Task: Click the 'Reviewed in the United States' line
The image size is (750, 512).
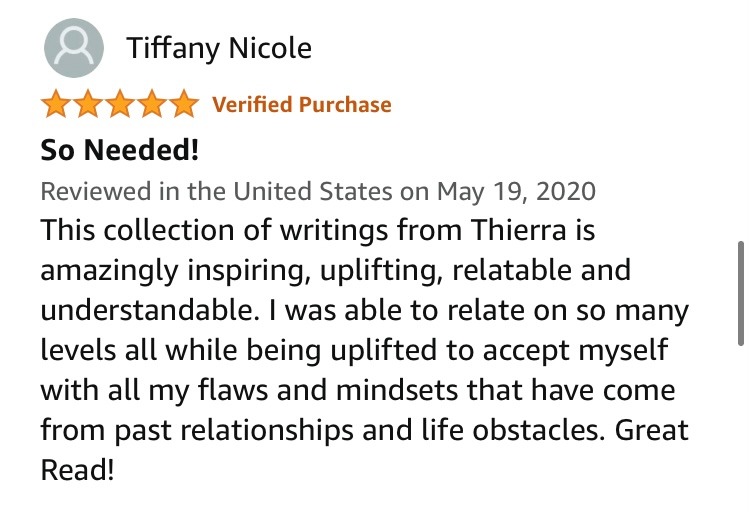Action: [318, 191]
